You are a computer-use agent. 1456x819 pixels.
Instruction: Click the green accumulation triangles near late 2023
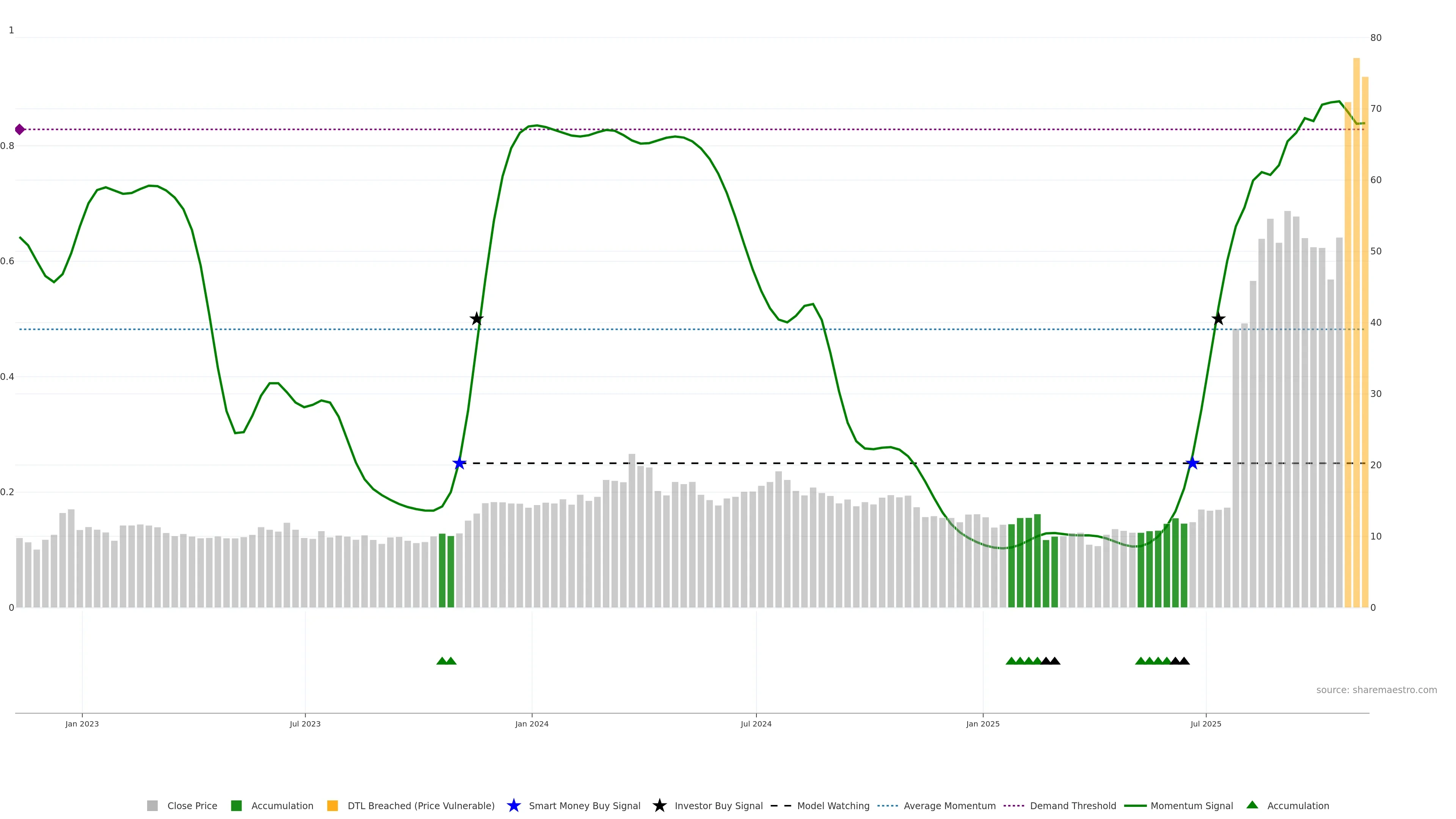pyautogui.click(x=446, y=661)
